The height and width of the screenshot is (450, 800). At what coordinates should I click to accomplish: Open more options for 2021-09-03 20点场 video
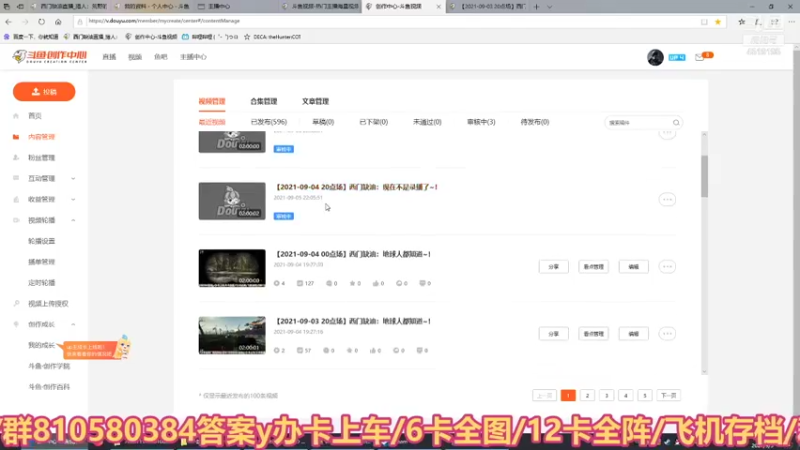667,334
